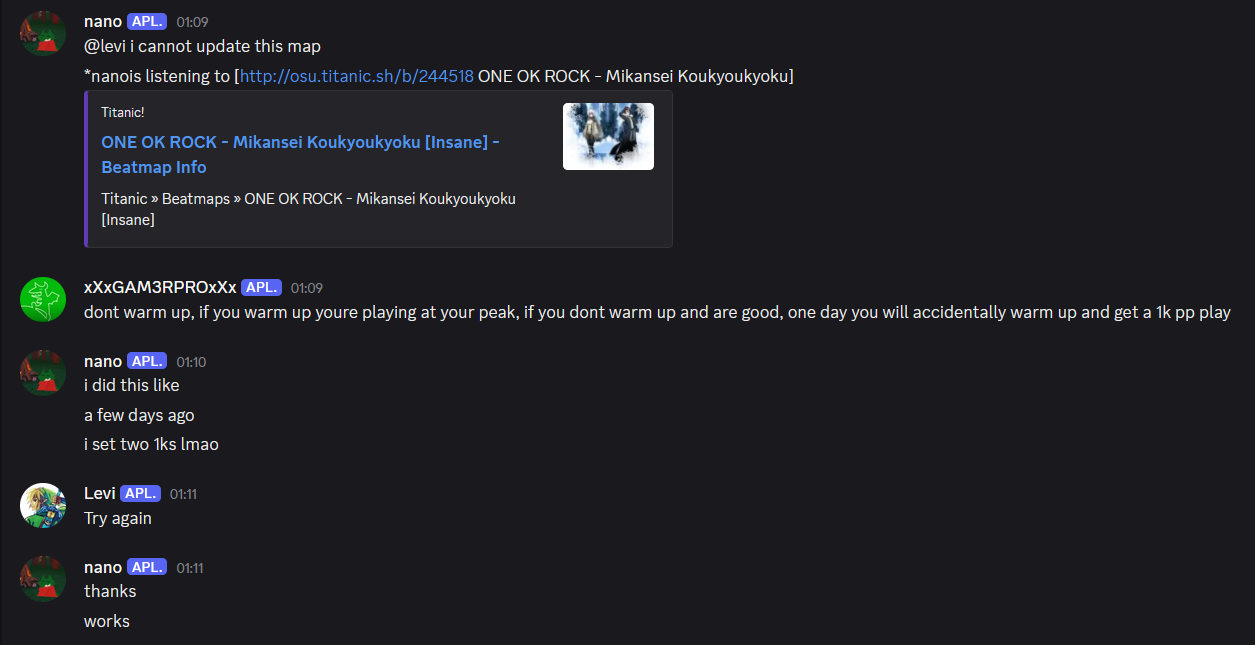Click nano's username at the 01:11 message

click(x=103, y=567)
